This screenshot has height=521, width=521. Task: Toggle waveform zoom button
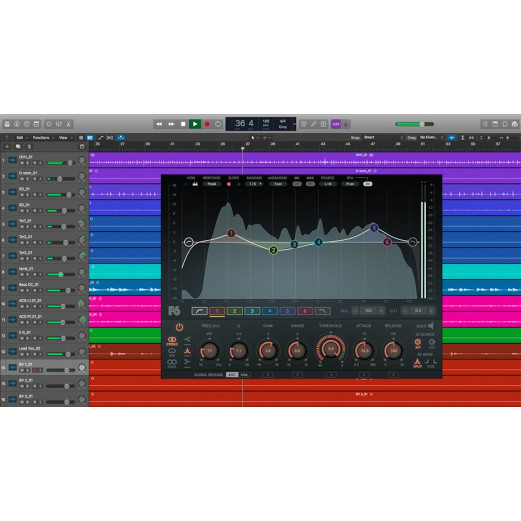tap(451, 137)
